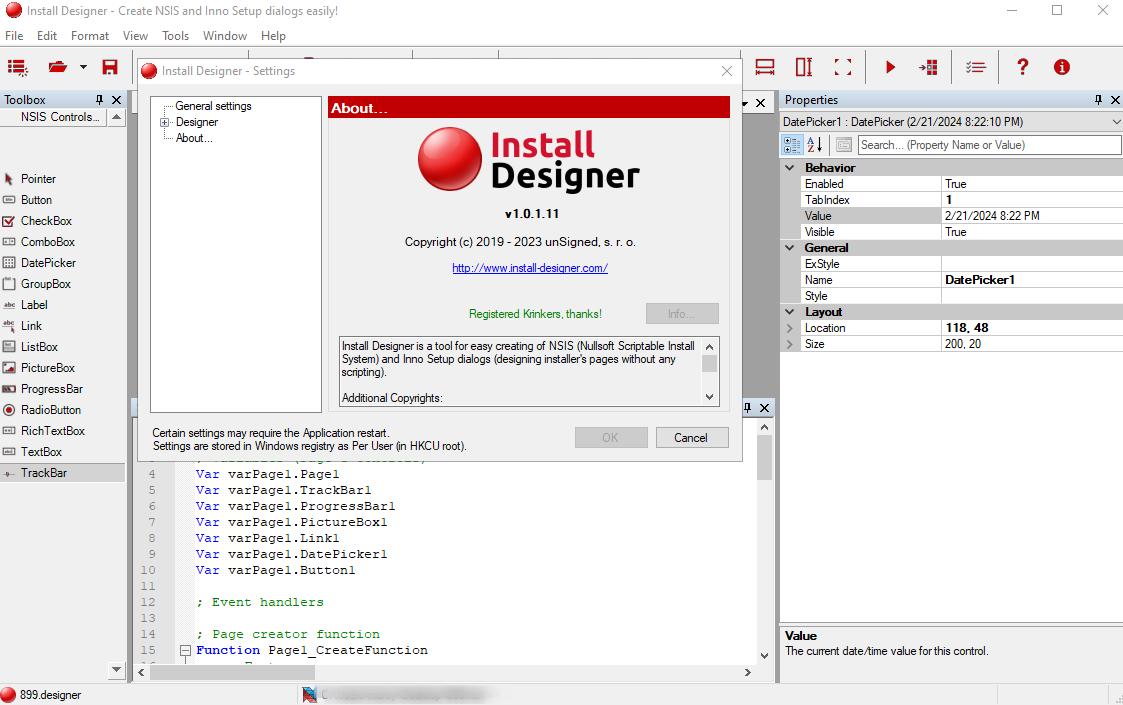Collapse the Behavior property category
1123x705 pixels.
[789, 168]
